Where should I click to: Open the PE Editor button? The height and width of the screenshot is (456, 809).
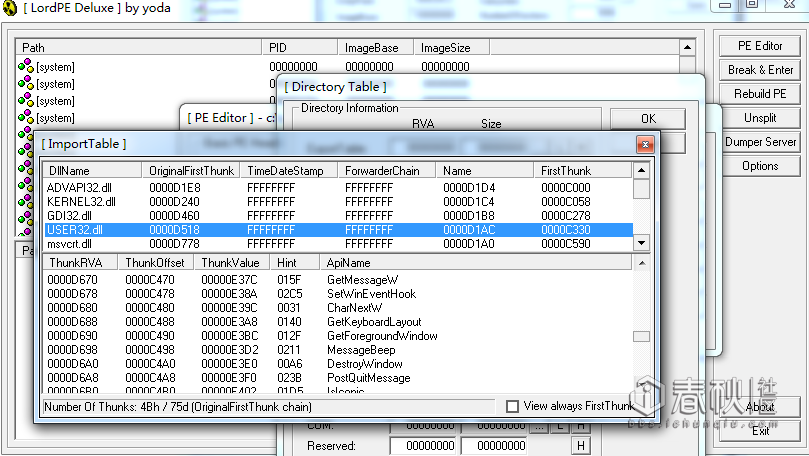759,46
